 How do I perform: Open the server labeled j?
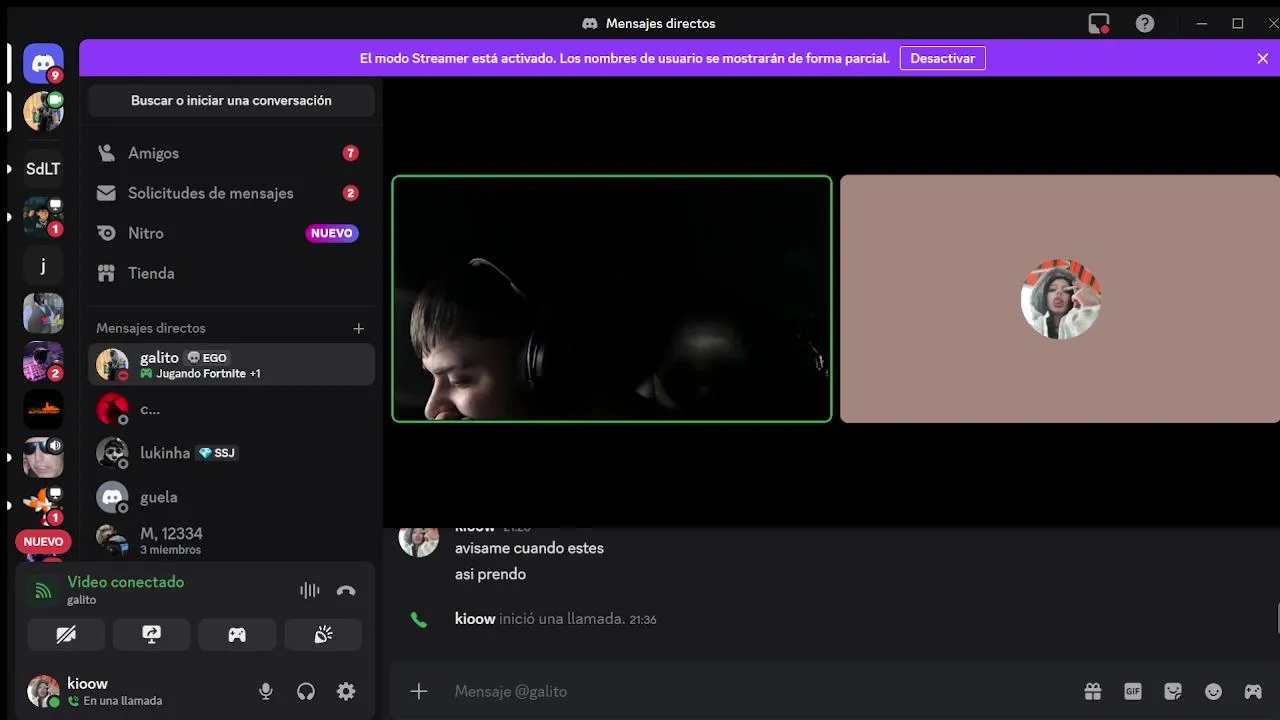pos(43,265)
